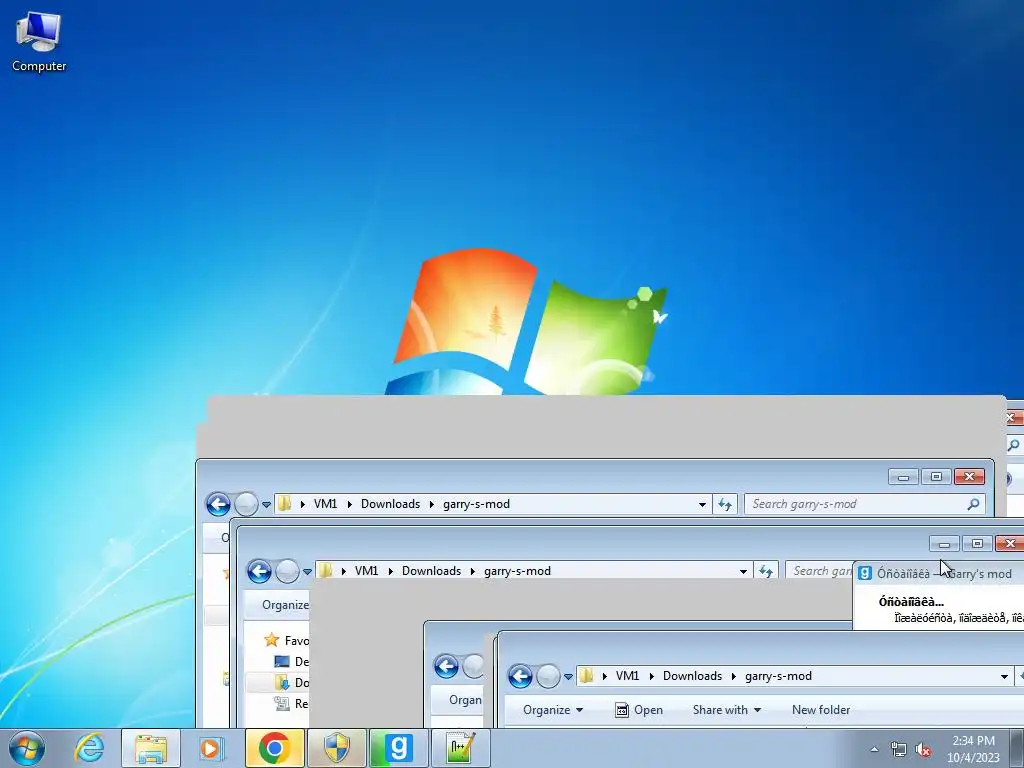Viewport: 1024px width, 768px height.
Task: Select the Recent Places item under Favorites
Action: [x=291, y=703]
